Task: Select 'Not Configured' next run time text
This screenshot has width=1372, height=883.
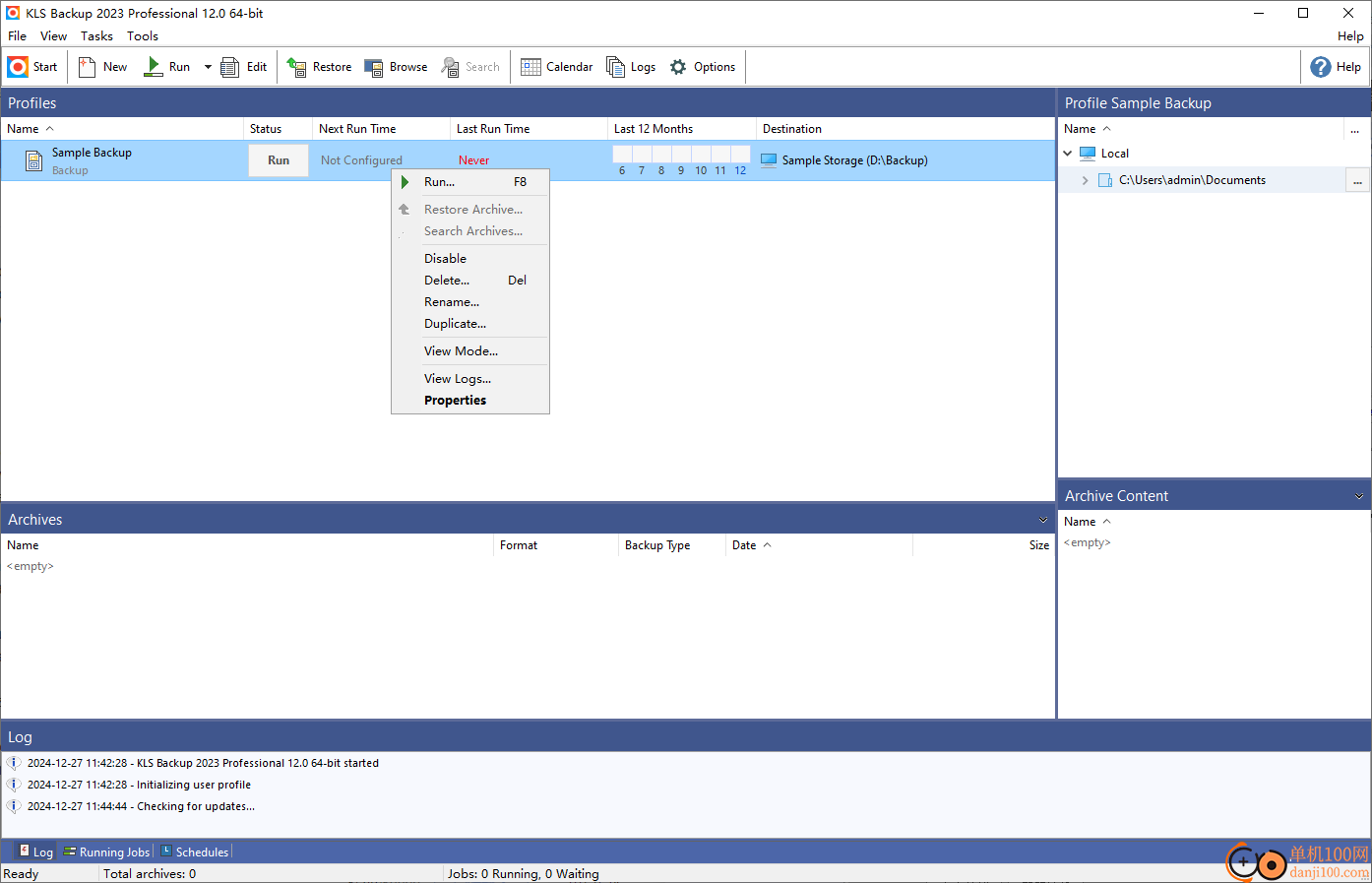Action: (361, 160)
